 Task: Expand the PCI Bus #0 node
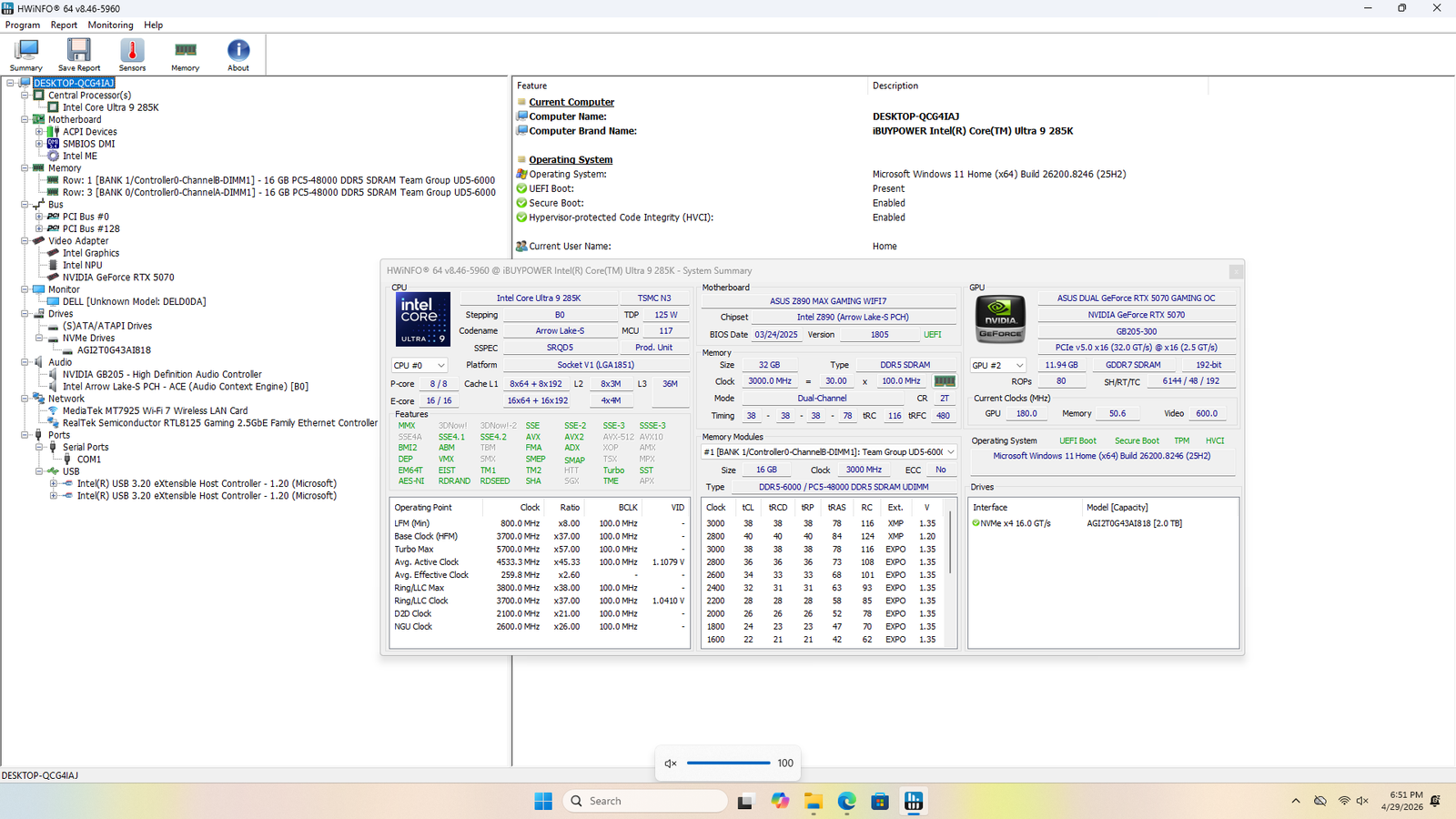[x=39, y=217]
